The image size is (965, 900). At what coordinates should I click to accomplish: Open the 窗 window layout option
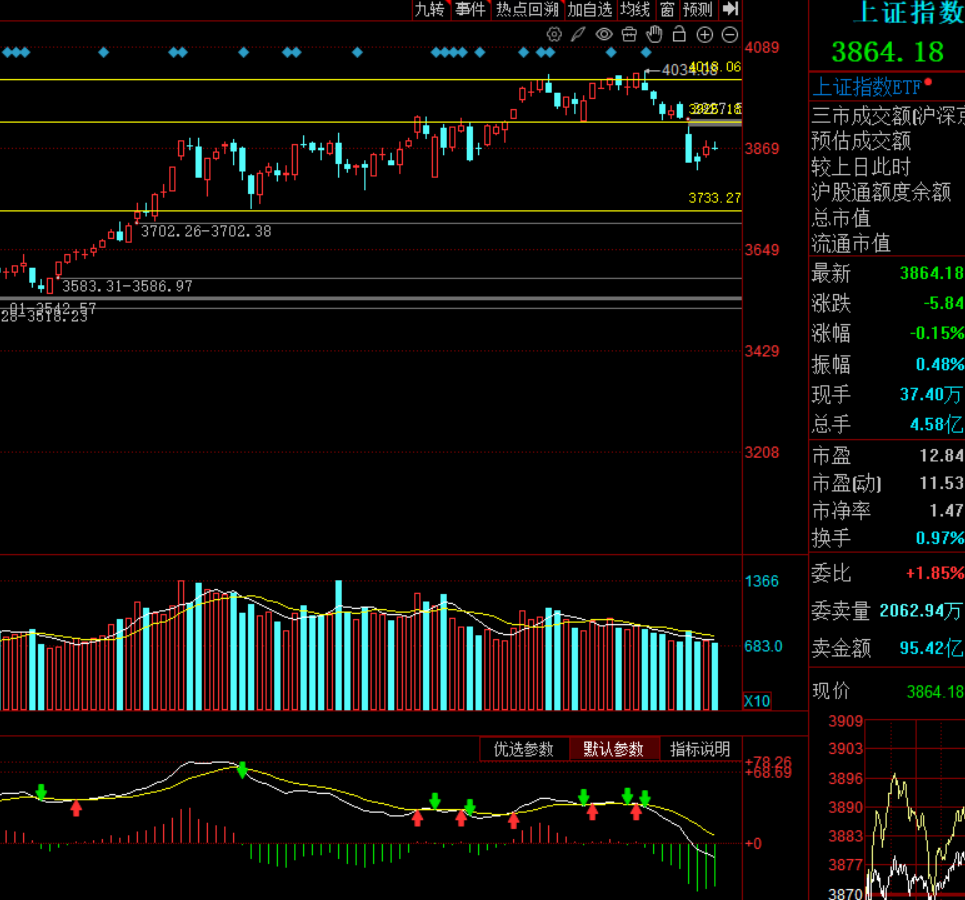[x=667, y=9]
